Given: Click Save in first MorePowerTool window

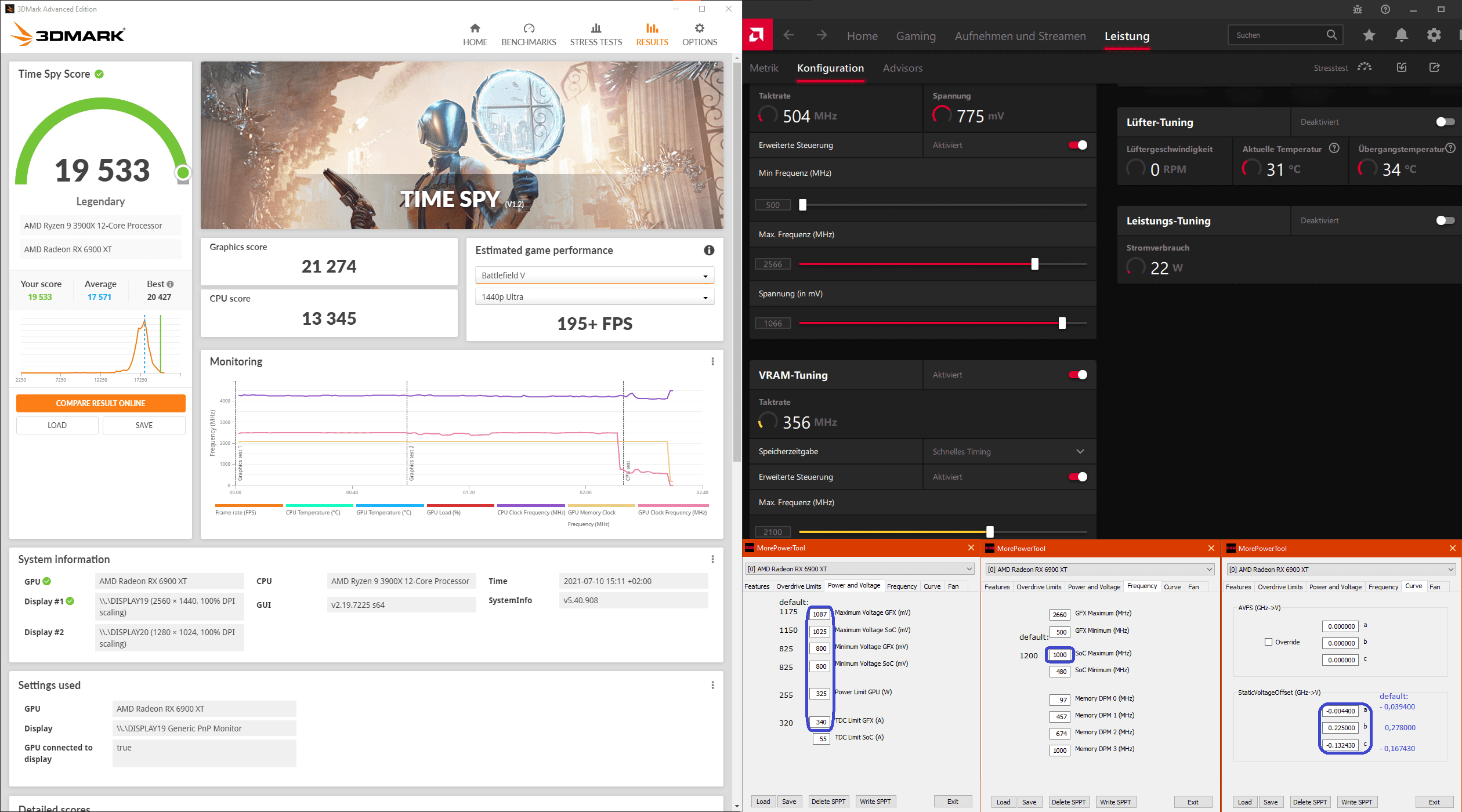Looking at the screenshot, I should [789, 802].
